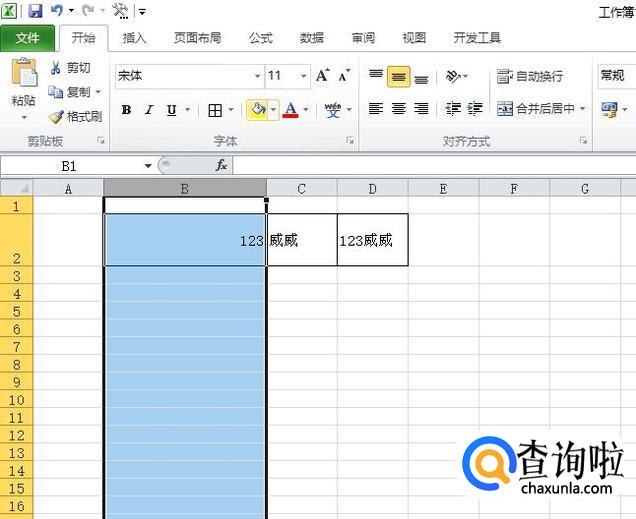Select row 2 header
The width and height of the screenshot is (636, 519).
click(x=16, y=240)
